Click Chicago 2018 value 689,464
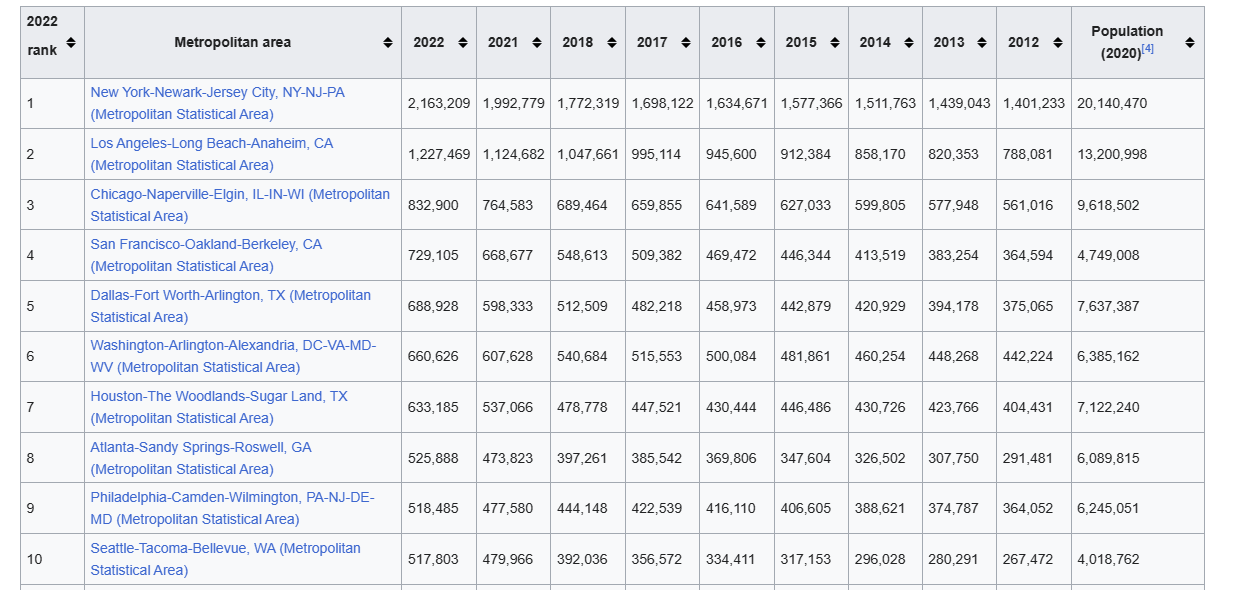This screenshot has width=1243, height=590. pyautogui.click(x=582, y=205)
